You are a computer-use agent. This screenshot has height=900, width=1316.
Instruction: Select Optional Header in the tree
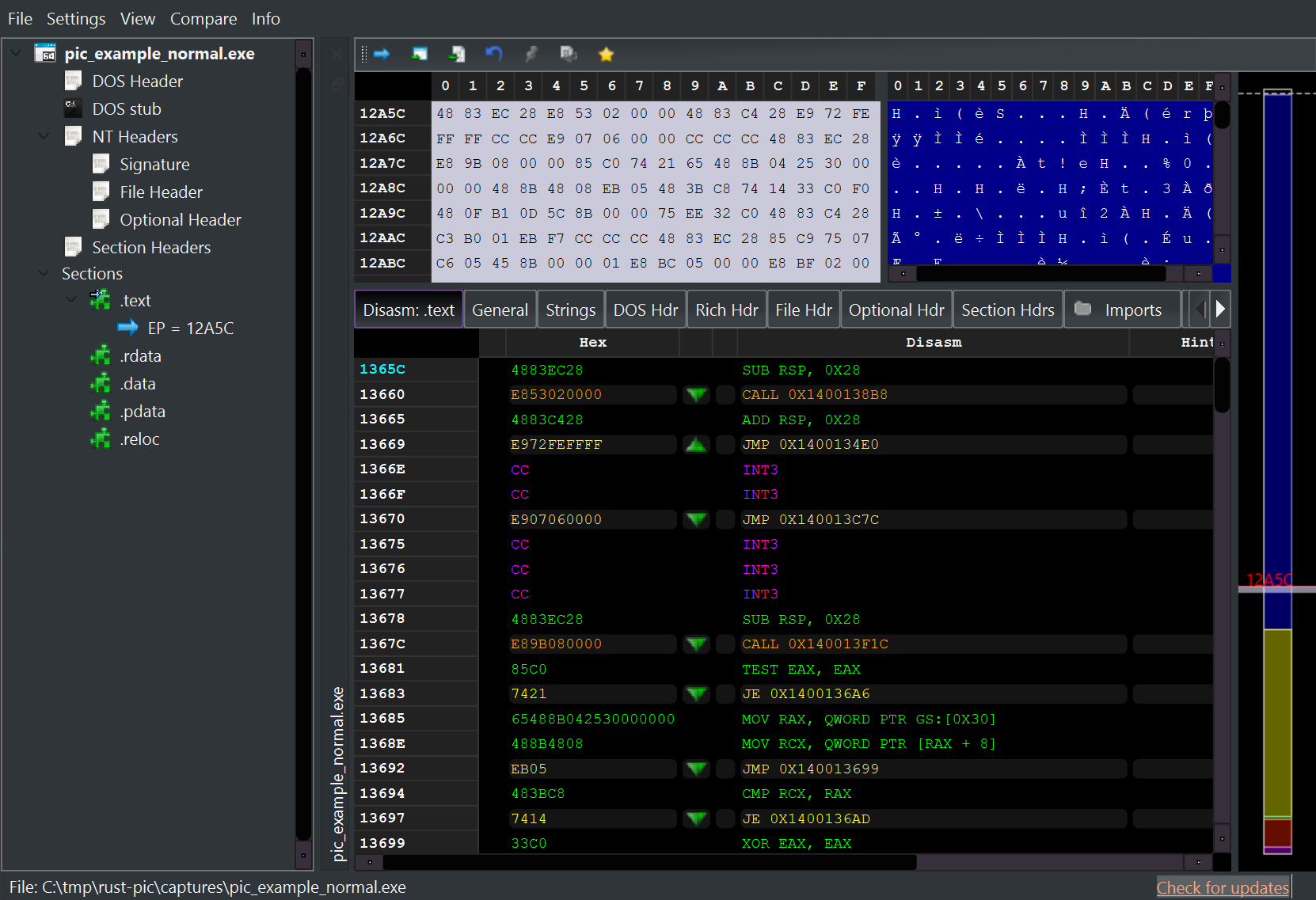[x=181, y=219]
